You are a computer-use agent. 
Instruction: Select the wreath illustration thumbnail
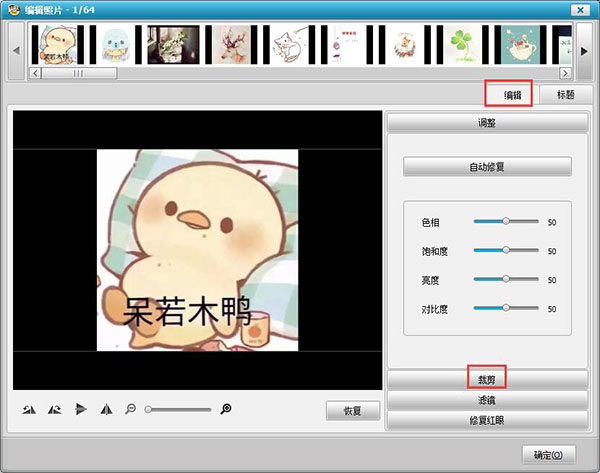point(405,44)
